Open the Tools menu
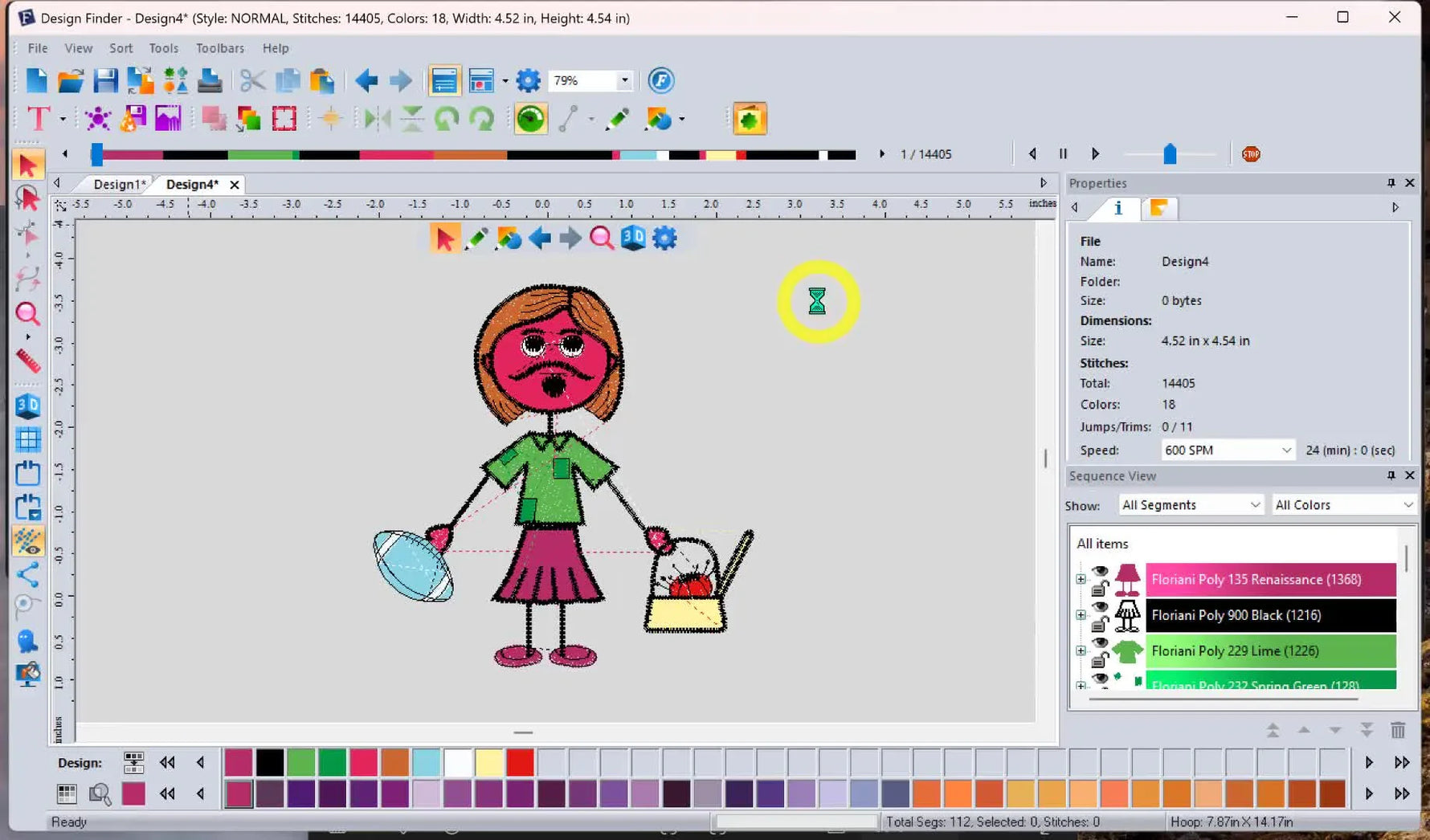The image size is (1430, 840). point(163,48)
